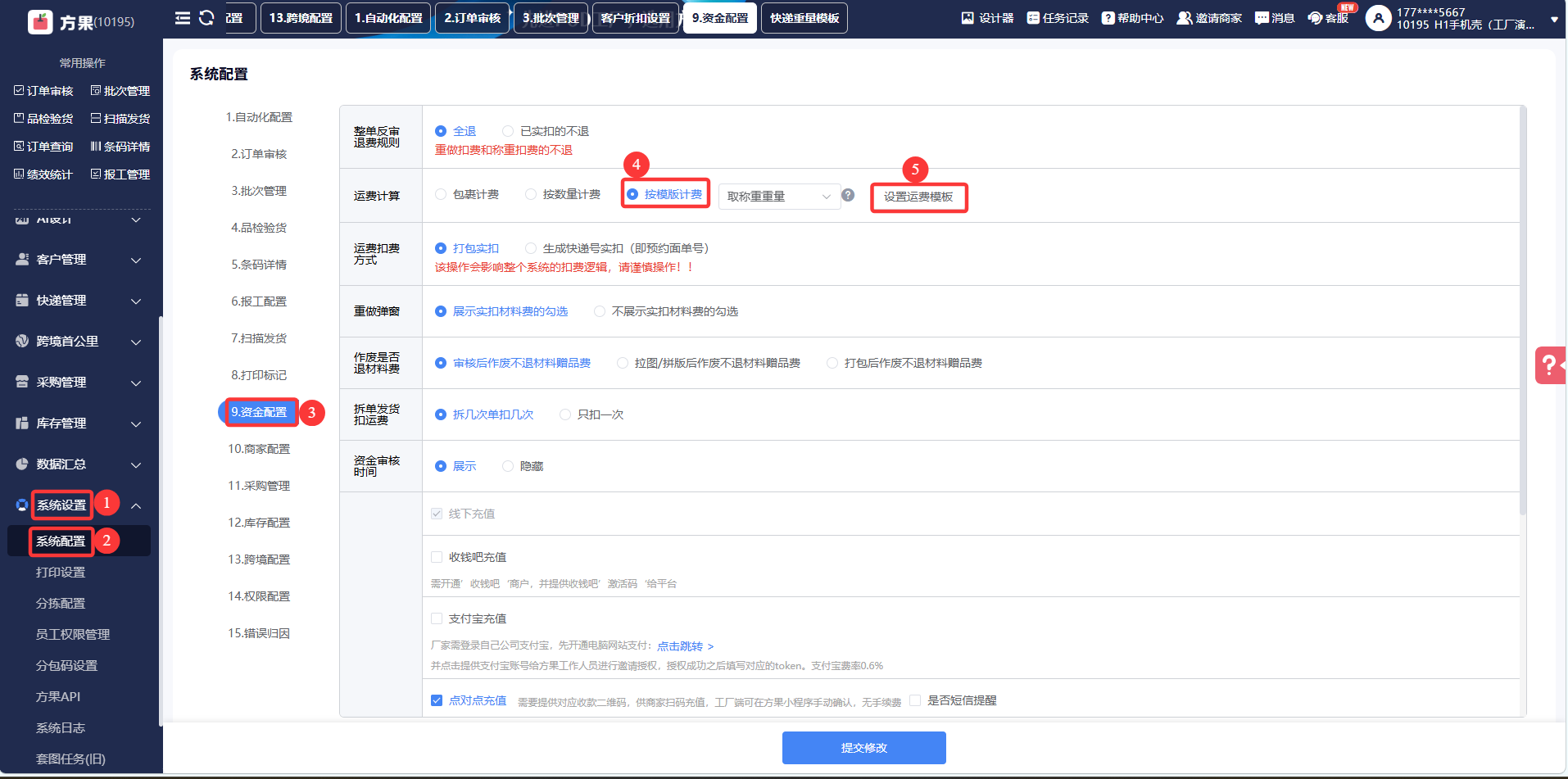Choose 包裹计费 for 运费计算
The height and width of the screenshot is (779, 1568).
pyautogui.click(x=441, y=194)
